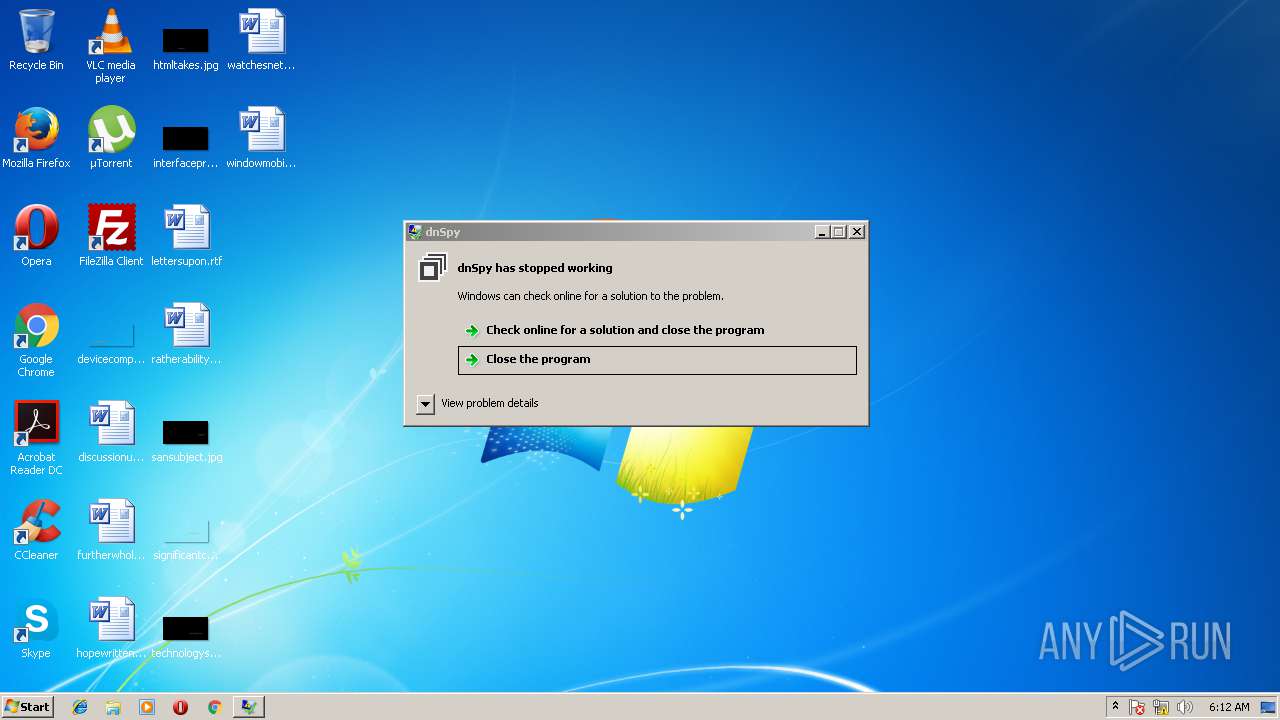The image size is (1280, 720).
Task: Select VLC media player shortcut
Action: 111,45
